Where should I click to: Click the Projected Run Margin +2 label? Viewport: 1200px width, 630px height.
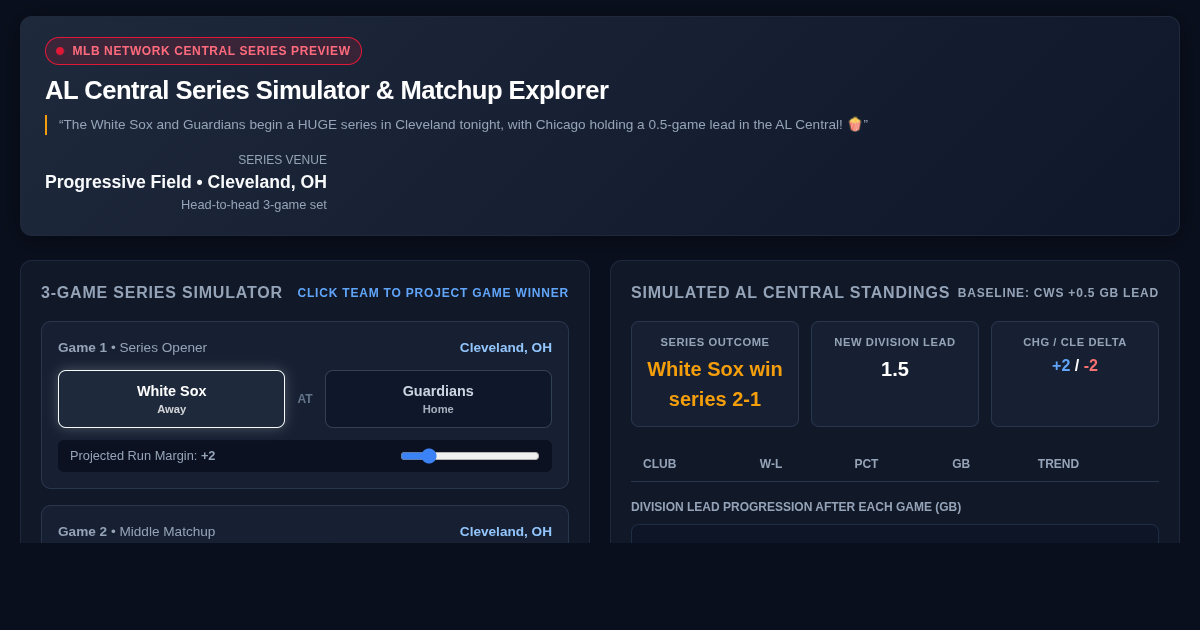pos(142,456)
